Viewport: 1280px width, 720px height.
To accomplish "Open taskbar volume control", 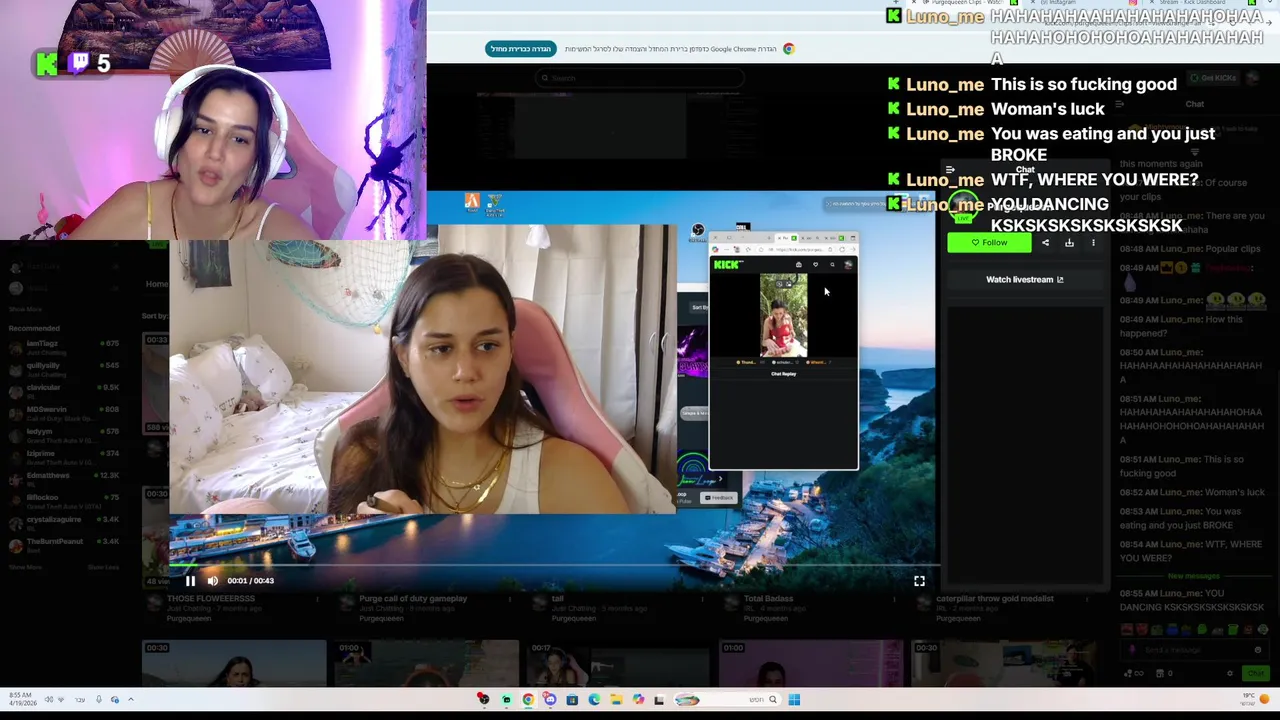I will click(x=48, y=700).
